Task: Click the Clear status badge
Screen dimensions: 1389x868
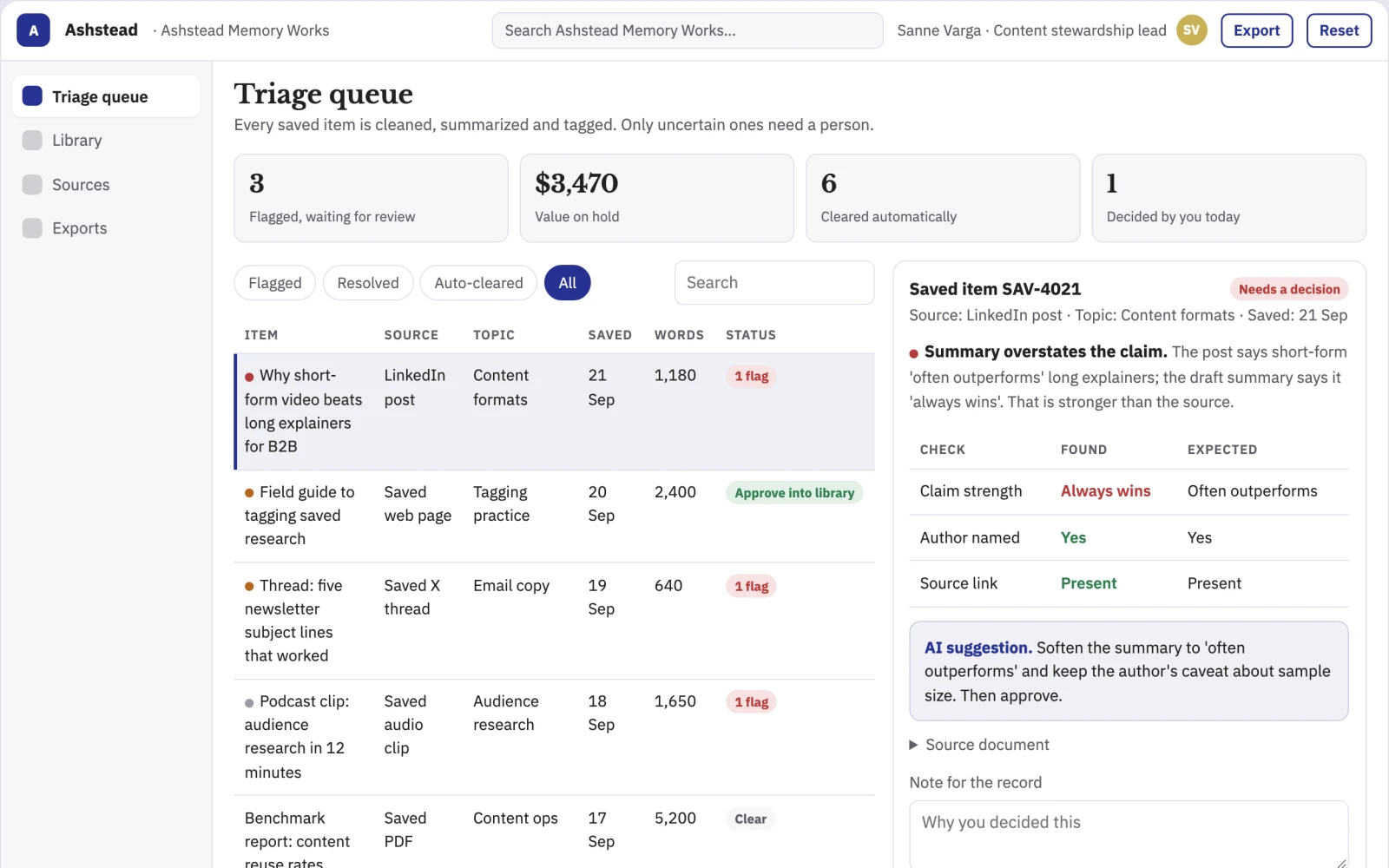Action: (751, 819)
